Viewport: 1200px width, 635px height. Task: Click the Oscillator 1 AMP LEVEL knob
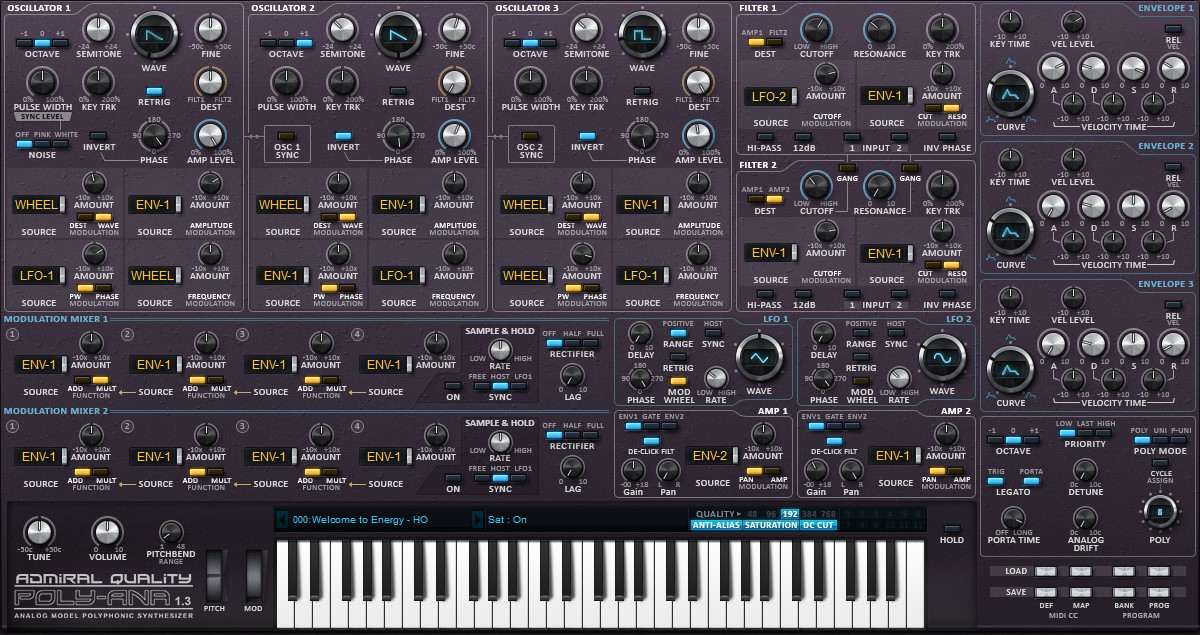(x=209, y=134)
